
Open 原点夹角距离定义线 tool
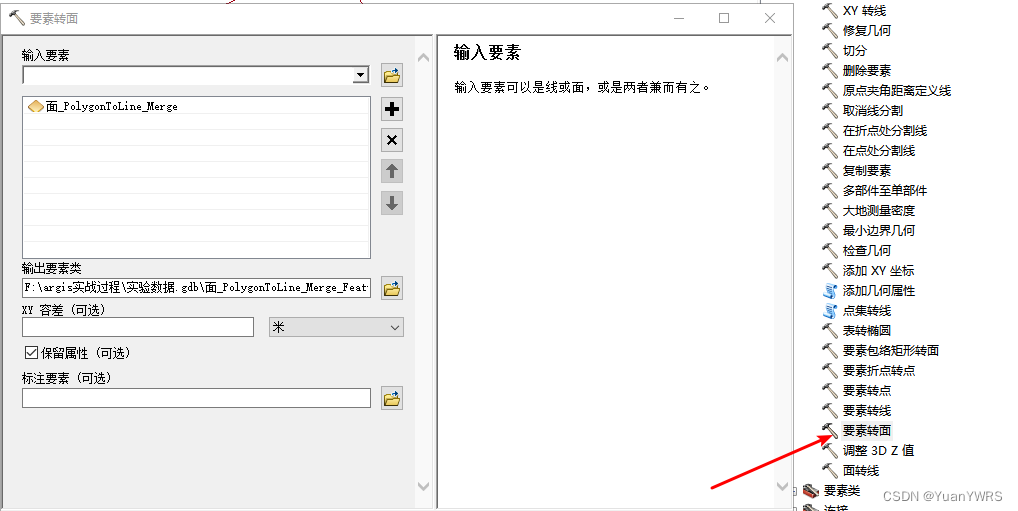pos(897,90)
